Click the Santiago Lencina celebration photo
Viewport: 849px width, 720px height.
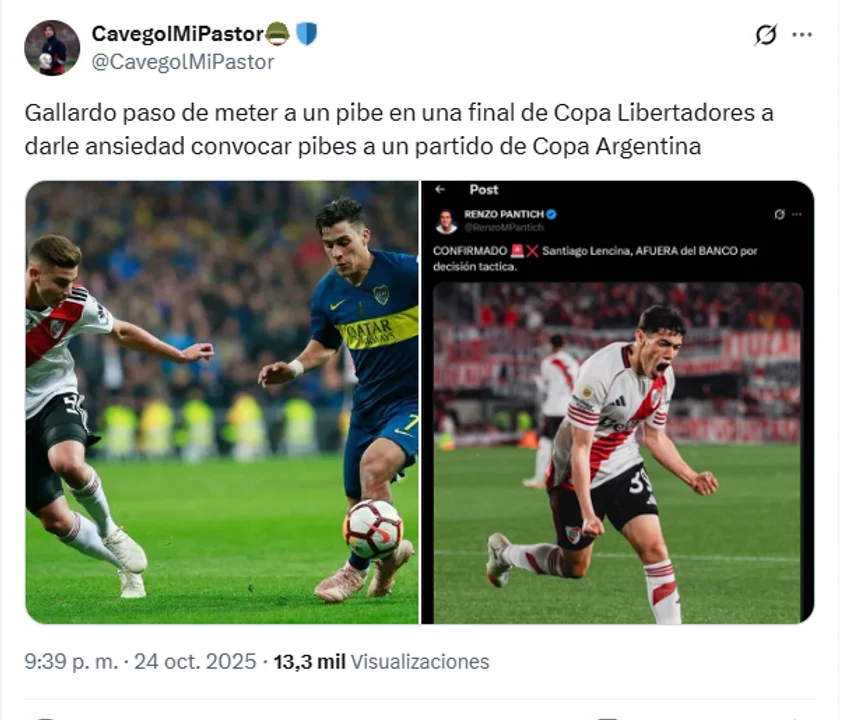tap(617, 453)
